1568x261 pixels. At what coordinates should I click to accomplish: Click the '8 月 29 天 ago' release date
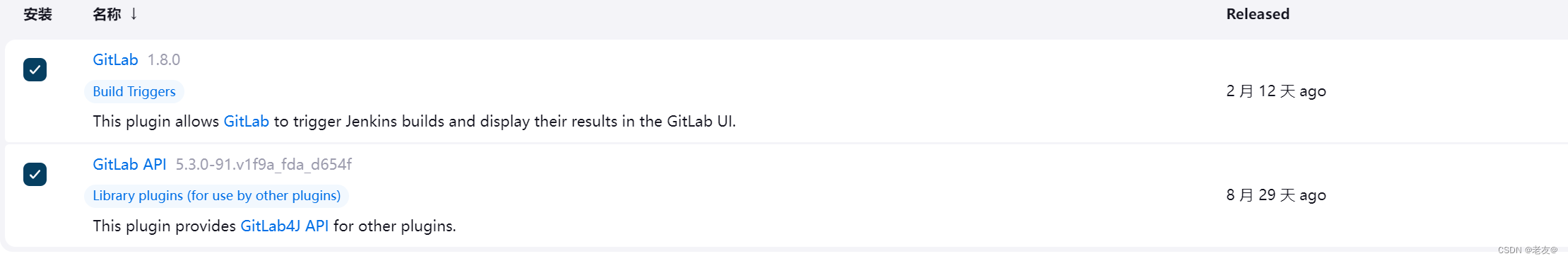pyautogui.click(x=1276, y=195)
